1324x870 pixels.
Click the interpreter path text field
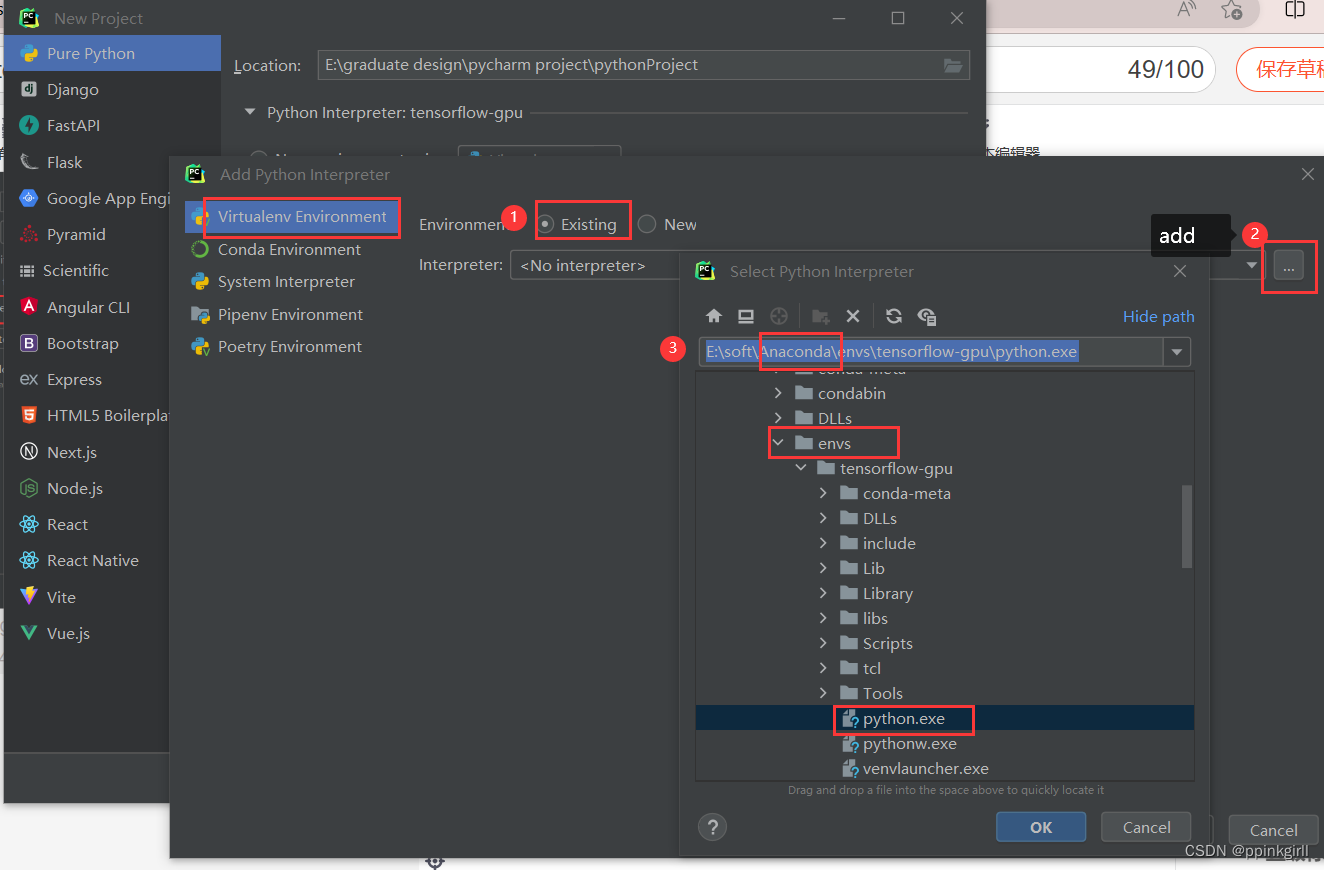(931, 352)
